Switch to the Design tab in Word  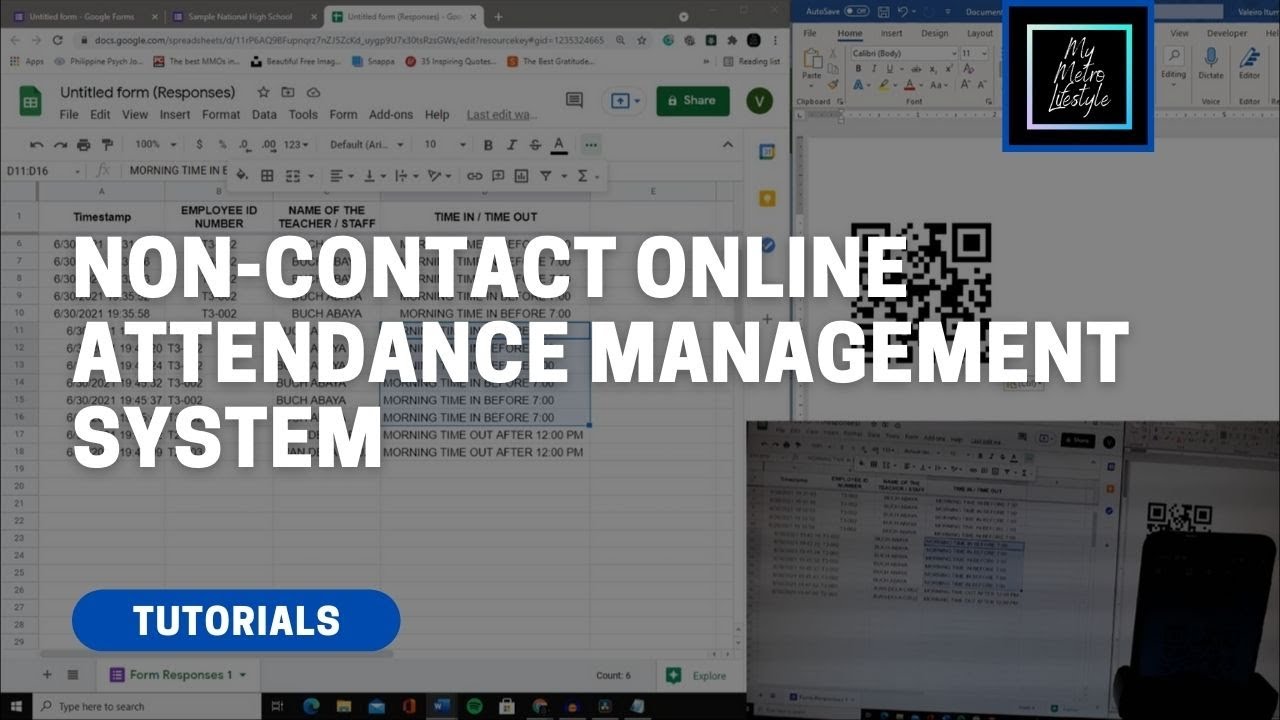934,33
